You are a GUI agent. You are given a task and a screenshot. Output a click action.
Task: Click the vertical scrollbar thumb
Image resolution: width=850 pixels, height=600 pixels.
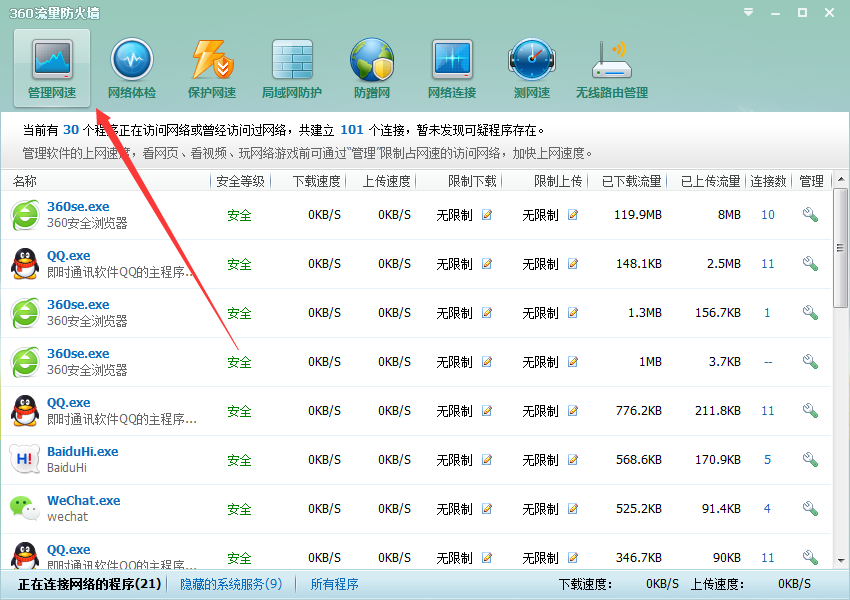tap(840, 248)
